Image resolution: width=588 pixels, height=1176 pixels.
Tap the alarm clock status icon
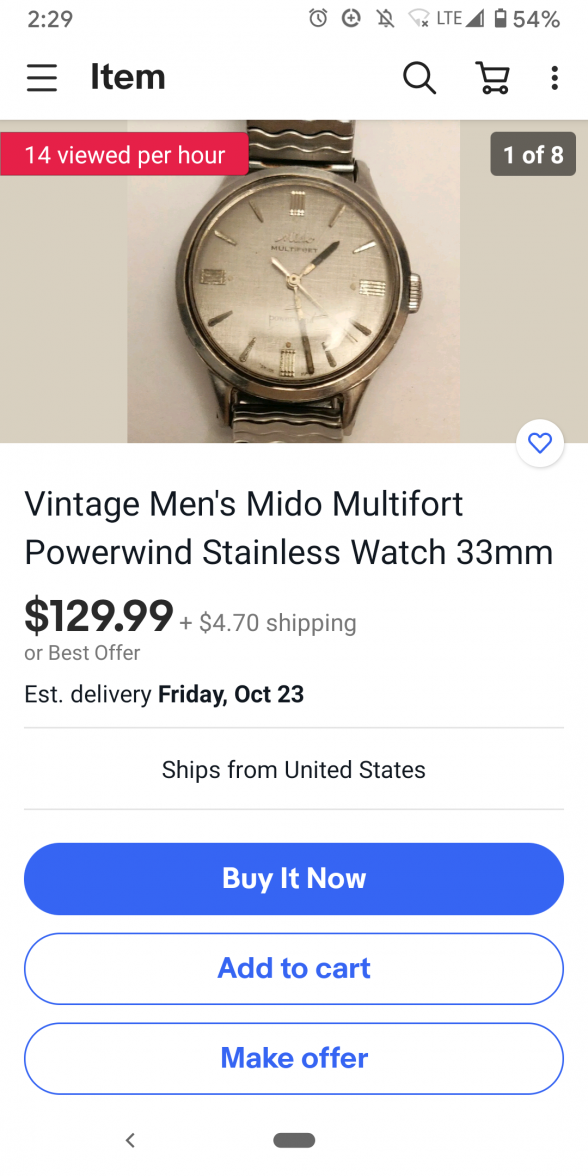click(x=318, y=19)
